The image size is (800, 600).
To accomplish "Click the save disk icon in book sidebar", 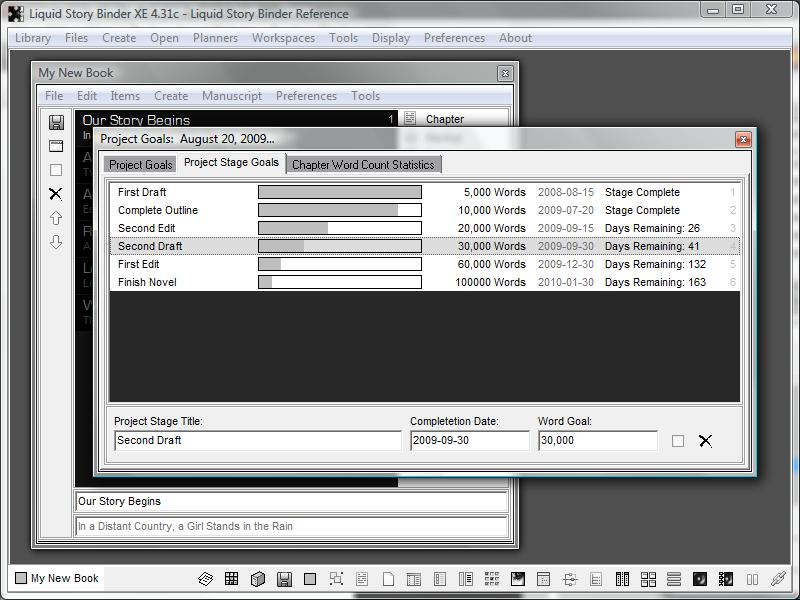I will (56, 122).
